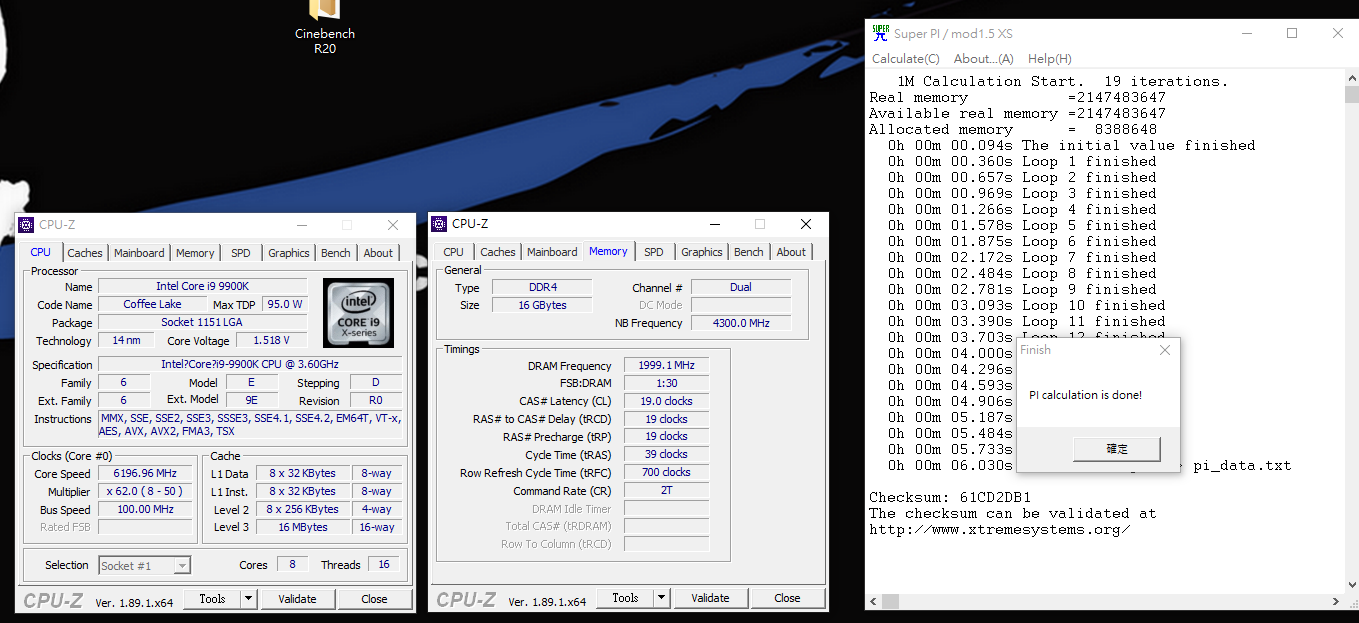Open About tab in the CPU-Z Memory window
This screenshot has height=623, width=1359.
[791, 252]
